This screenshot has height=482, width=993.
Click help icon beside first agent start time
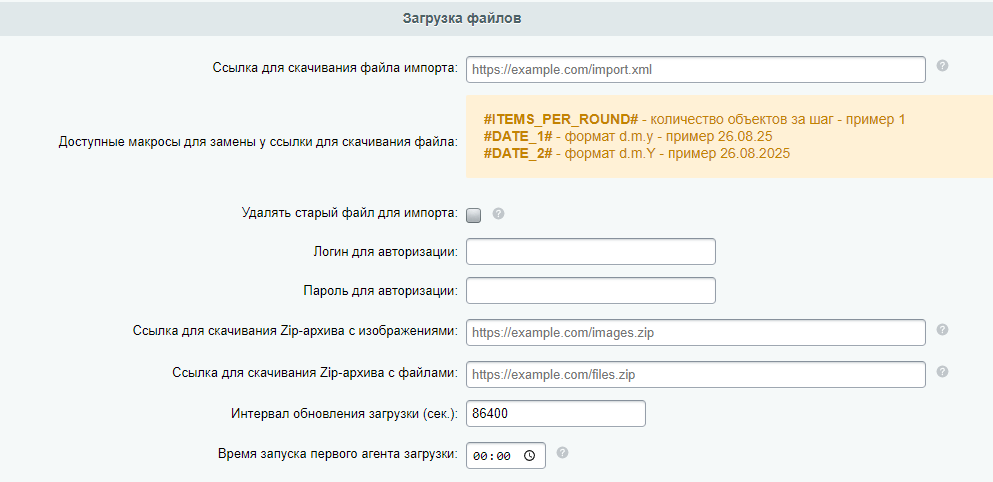pos(562,453)
